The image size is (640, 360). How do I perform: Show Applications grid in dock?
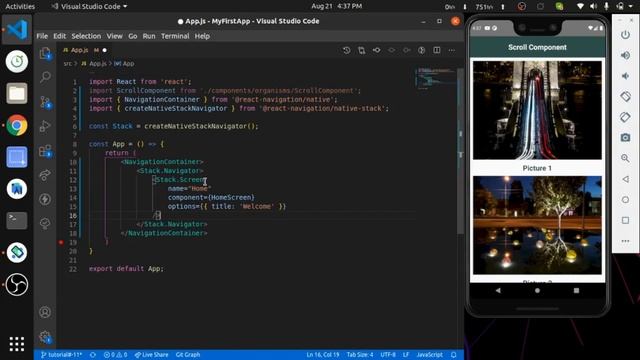coord(17,344)
